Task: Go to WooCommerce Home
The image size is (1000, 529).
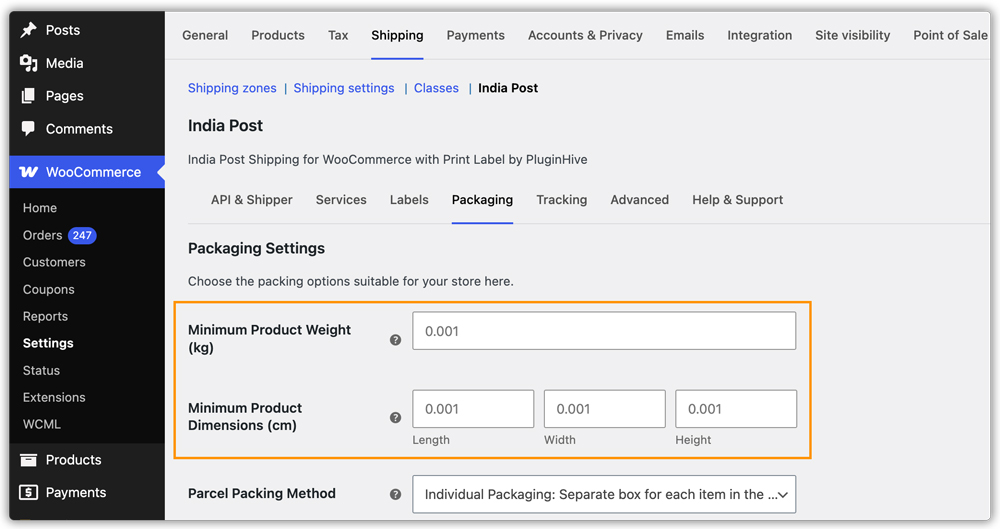Action: 40,208
